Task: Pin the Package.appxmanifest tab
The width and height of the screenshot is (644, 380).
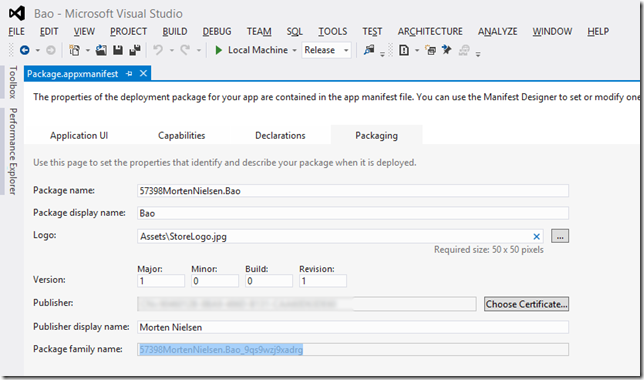Action: [129, 74]
